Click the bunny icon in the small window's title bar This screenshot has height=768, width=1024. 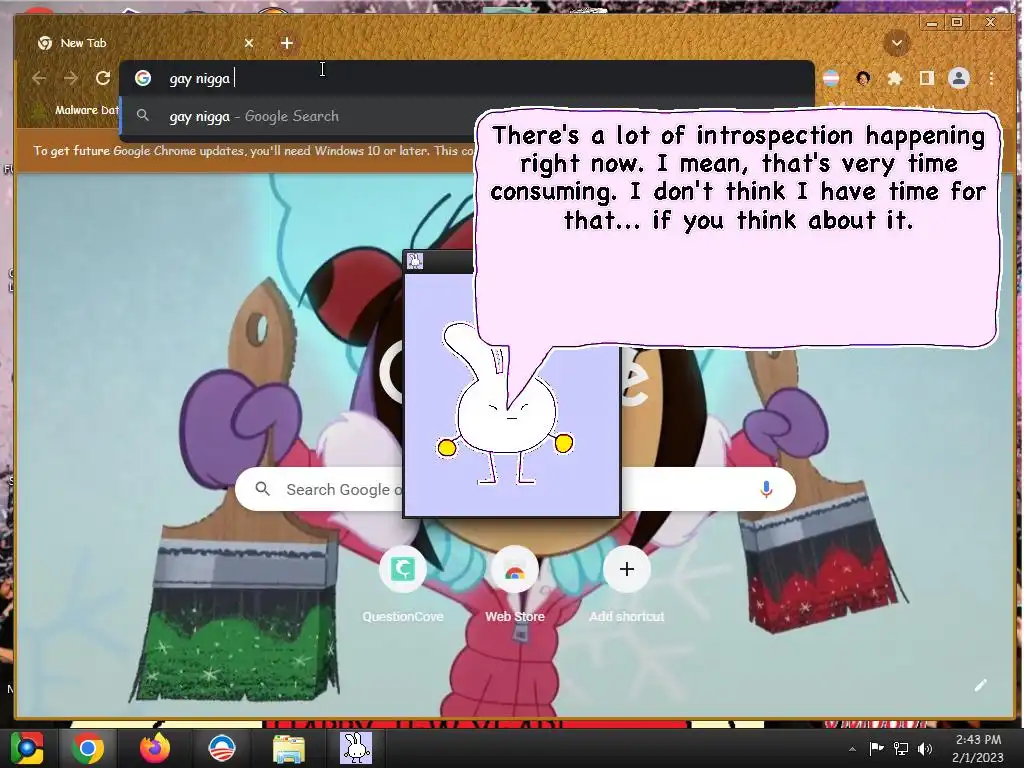[x=415, y=261]
